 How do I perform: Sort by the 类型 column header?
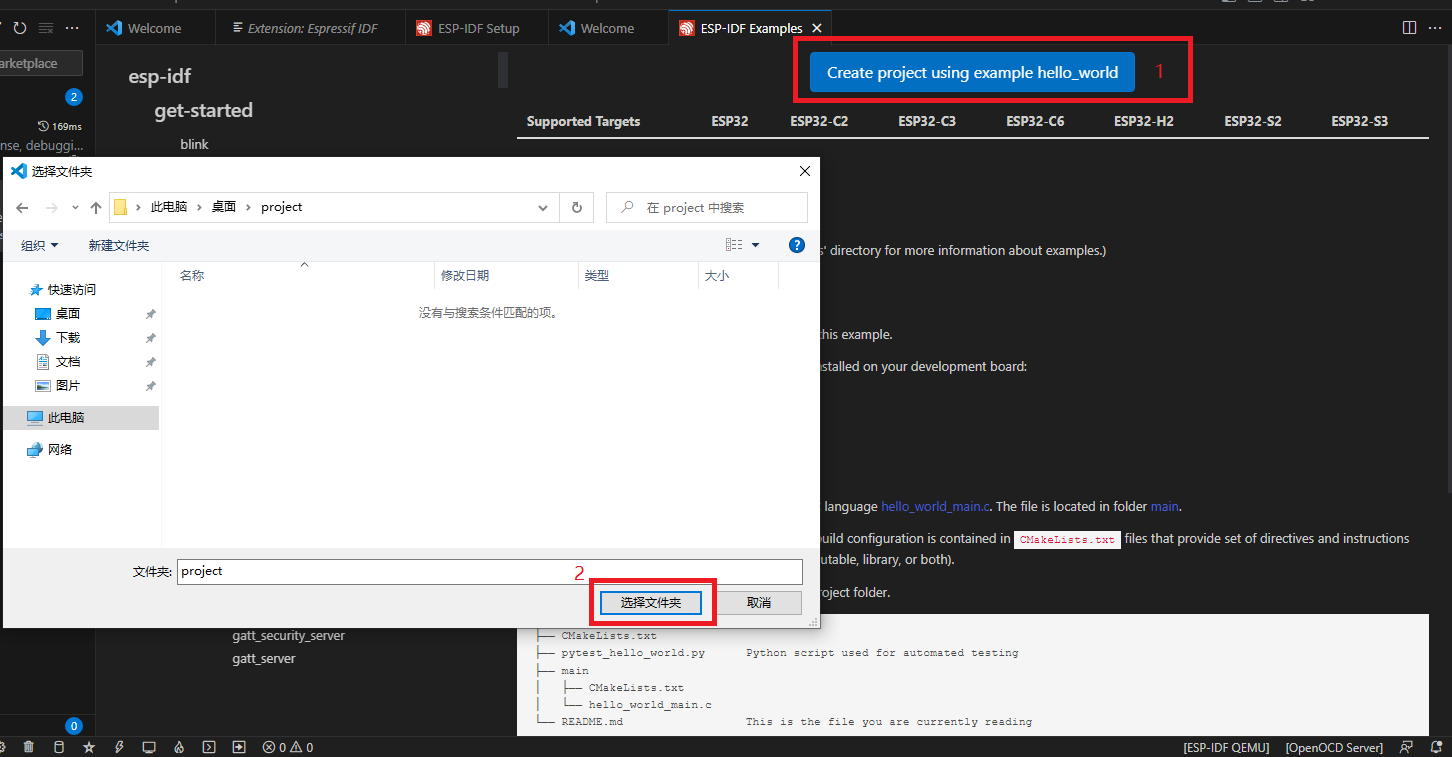coord(638,276)
